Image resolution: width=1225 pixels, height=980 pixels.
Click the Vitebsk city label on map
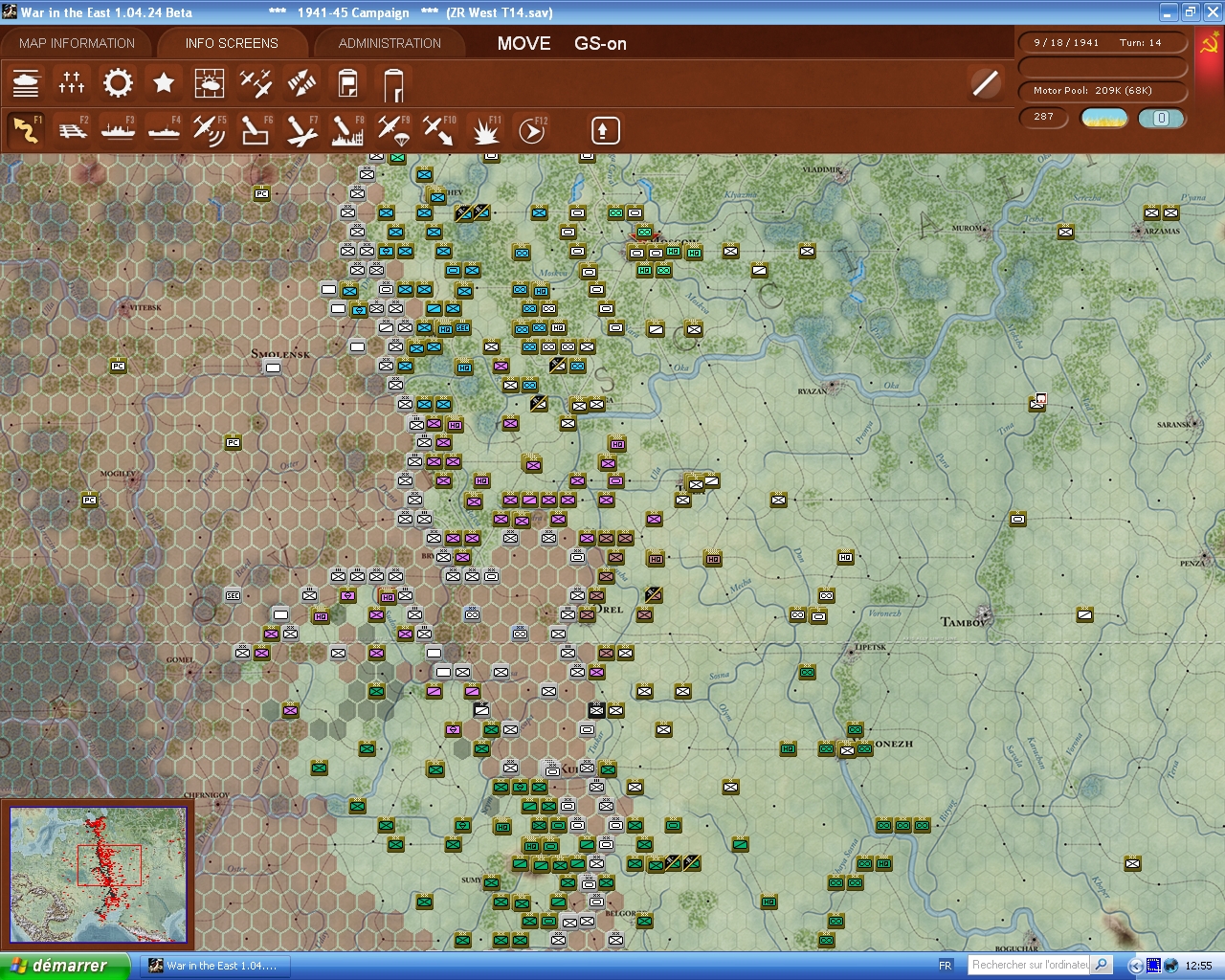(146, 307)
